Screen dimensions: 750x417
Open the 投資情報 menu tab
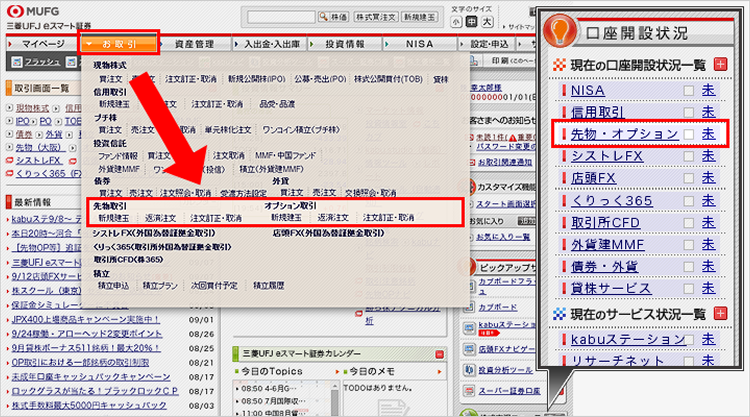coord(346,44)
